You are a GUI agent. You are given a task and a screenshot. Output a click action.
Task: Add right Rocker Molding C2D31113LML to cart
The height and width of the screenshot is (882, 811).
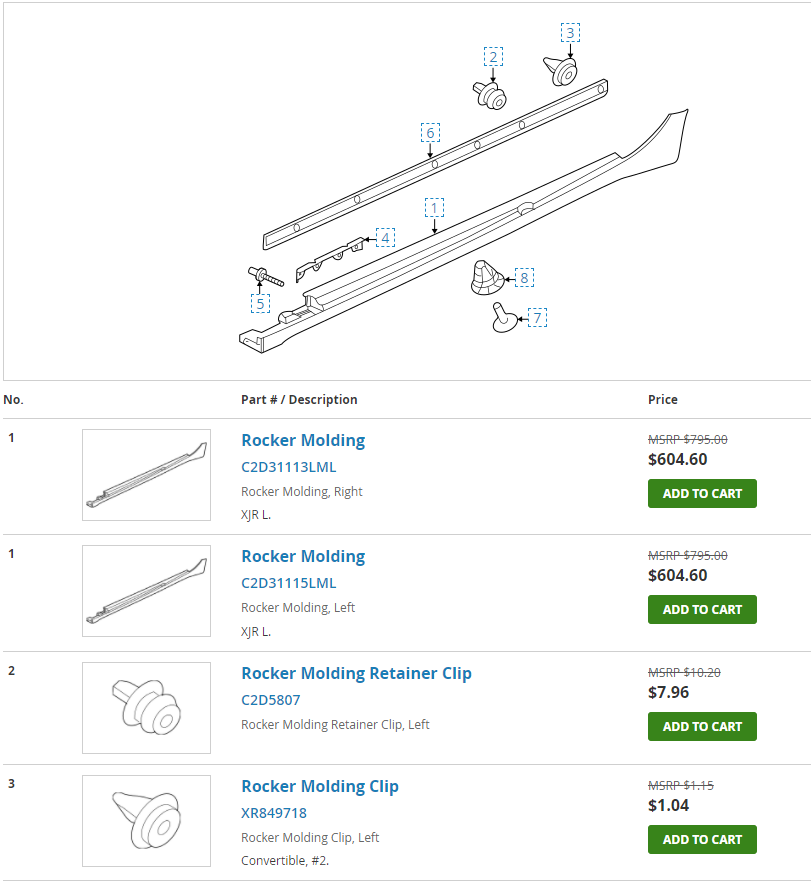(x=702, y=493)
